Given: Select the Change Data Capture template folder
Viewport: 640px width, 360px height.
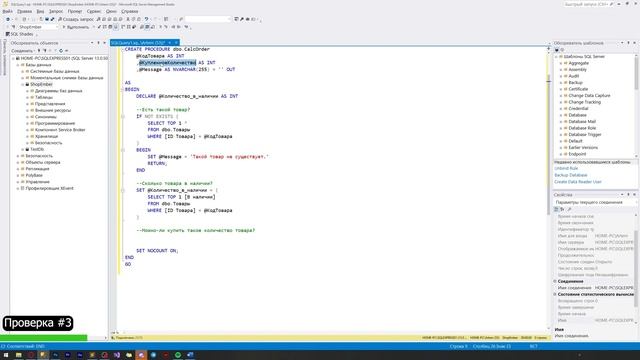Looking at the screenshot, I should coord(589,96).
